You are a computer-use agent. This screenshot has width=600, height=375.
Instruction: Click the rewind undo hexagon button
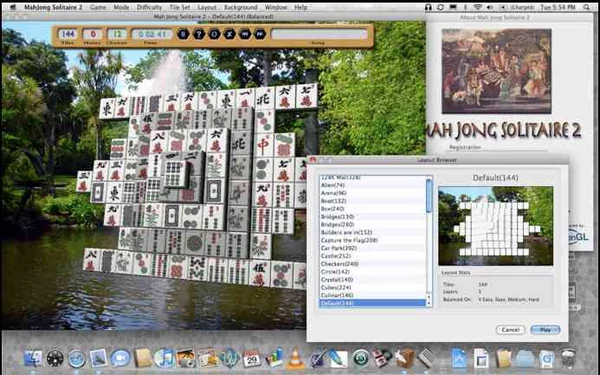tap(245, 34)
